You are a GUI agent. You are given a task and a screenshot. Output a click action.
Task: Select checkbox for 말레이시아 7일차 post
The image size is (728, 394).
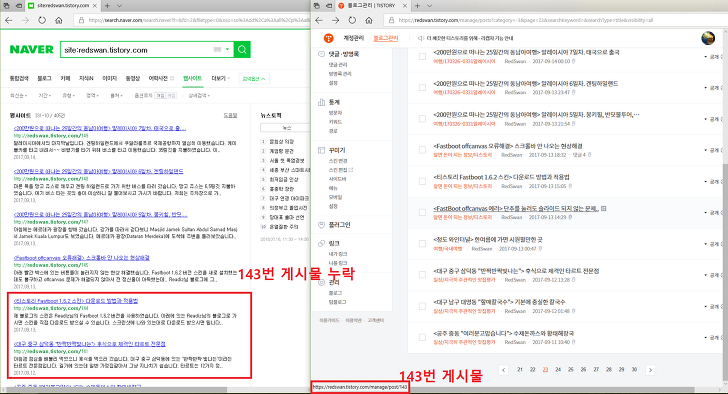[x=422, y=56]
